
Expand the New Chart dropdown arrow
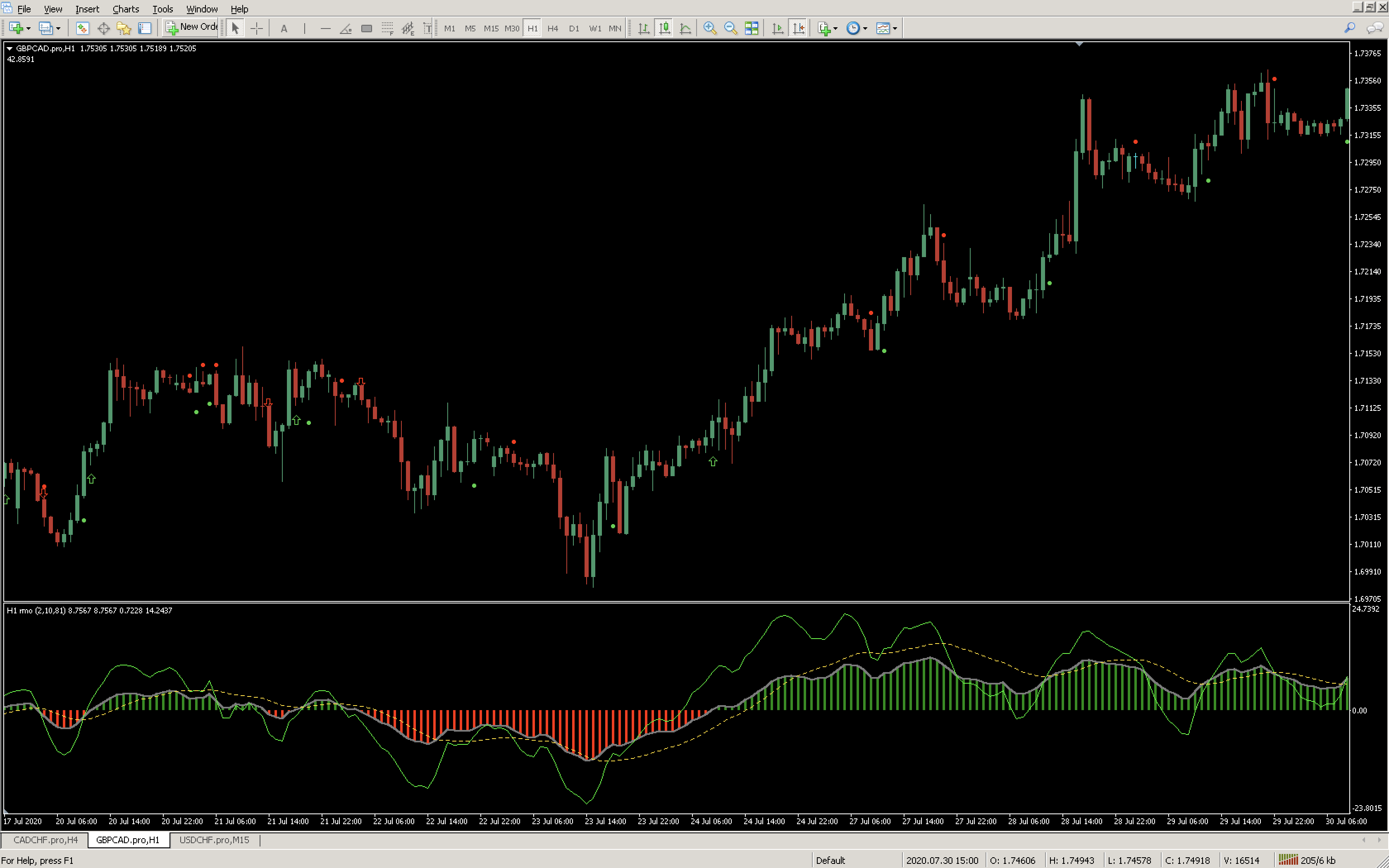click(28, 28)
